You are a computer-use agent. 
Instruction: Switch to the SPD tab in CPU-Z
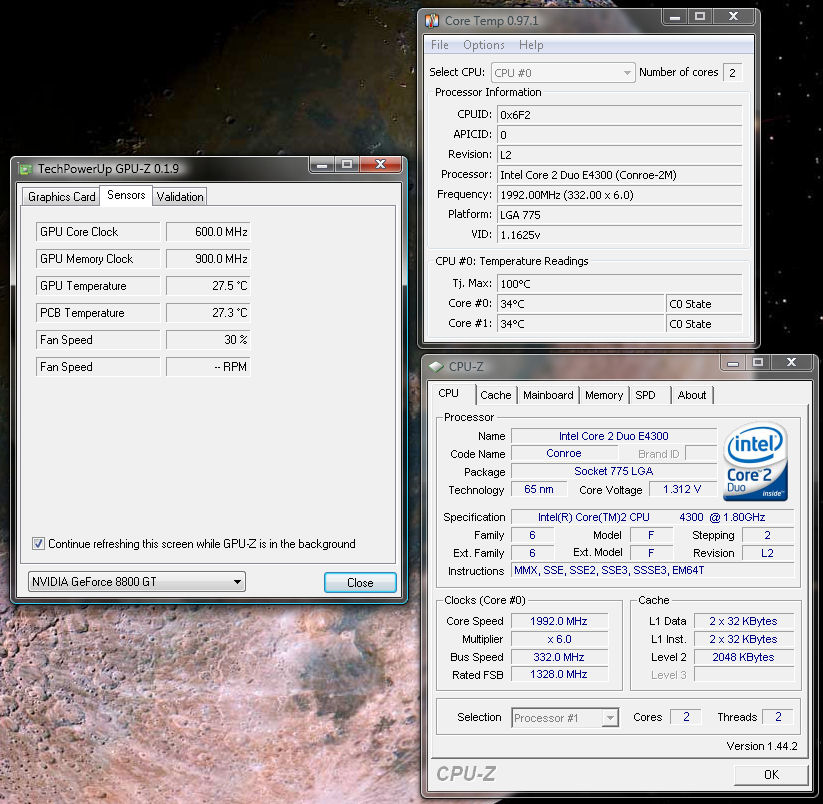coord(646,395)
